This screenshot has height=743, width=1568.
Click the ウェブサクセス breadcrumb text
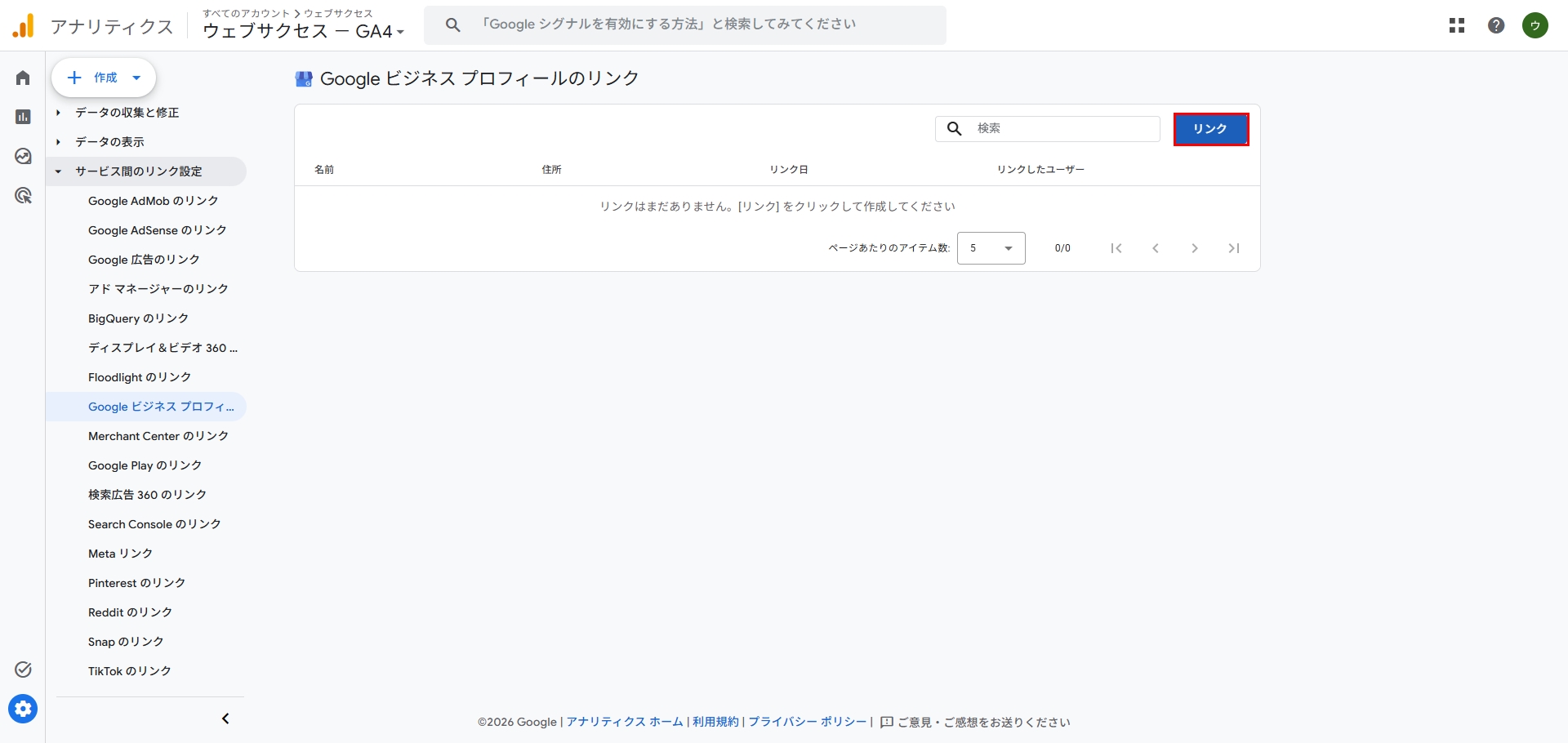[x=338, y=13]
